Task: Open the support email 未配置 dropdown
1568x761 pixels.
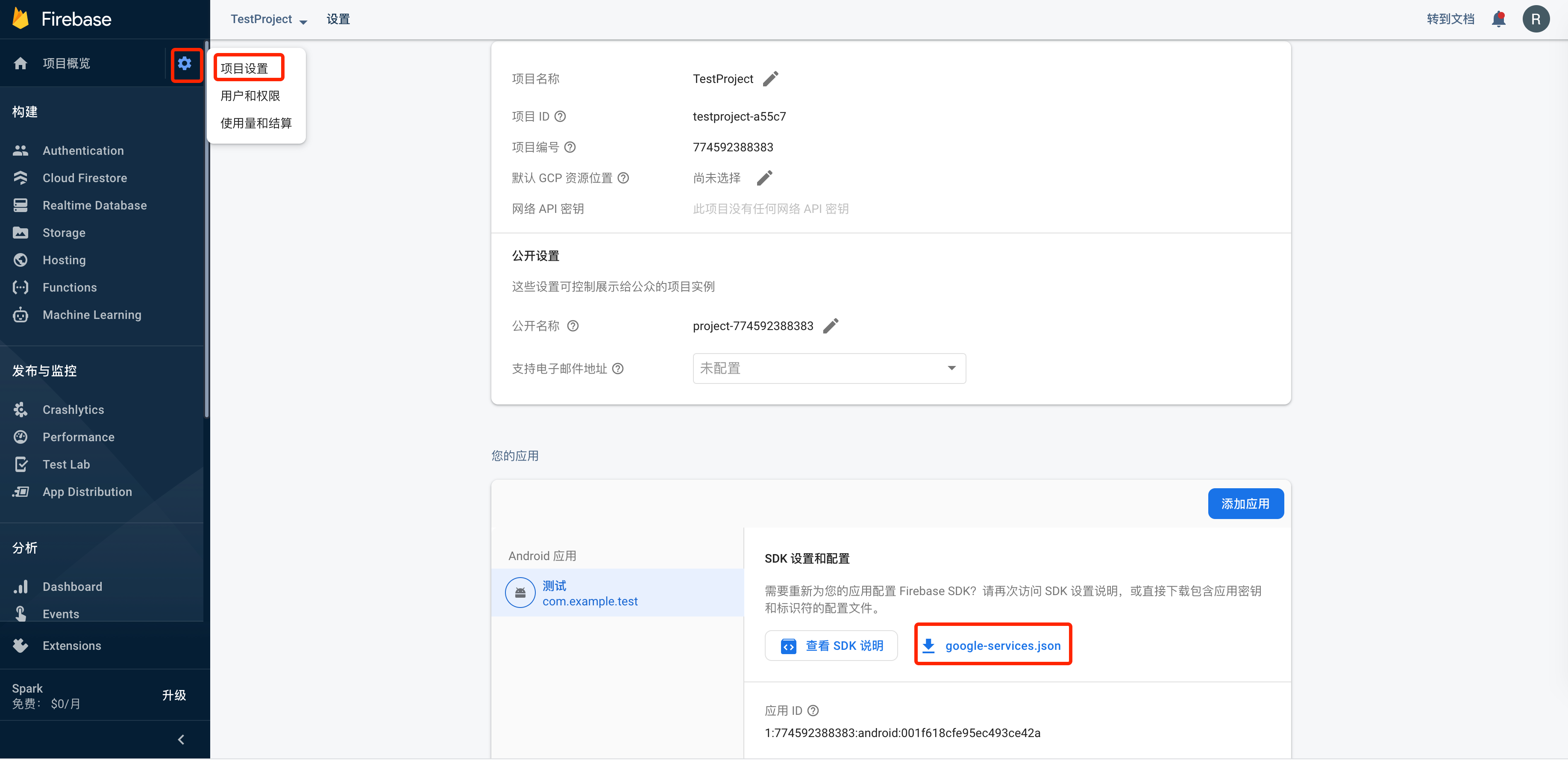Action: (829, 369)
